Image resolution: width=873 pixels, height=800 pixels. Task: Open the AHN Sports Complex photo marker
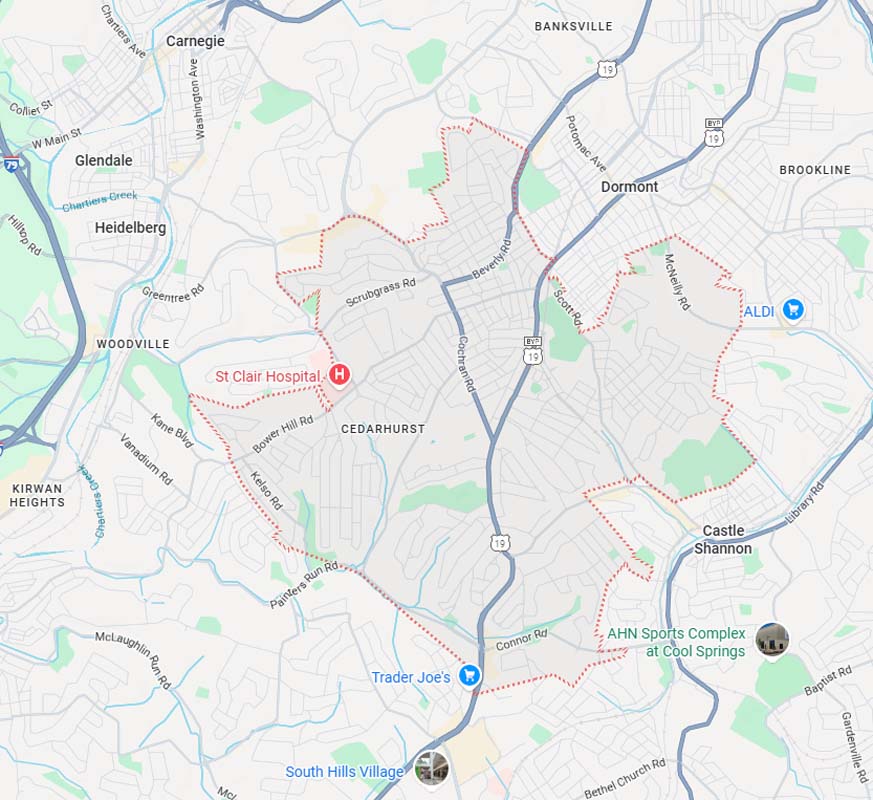[x=772, y=640]
